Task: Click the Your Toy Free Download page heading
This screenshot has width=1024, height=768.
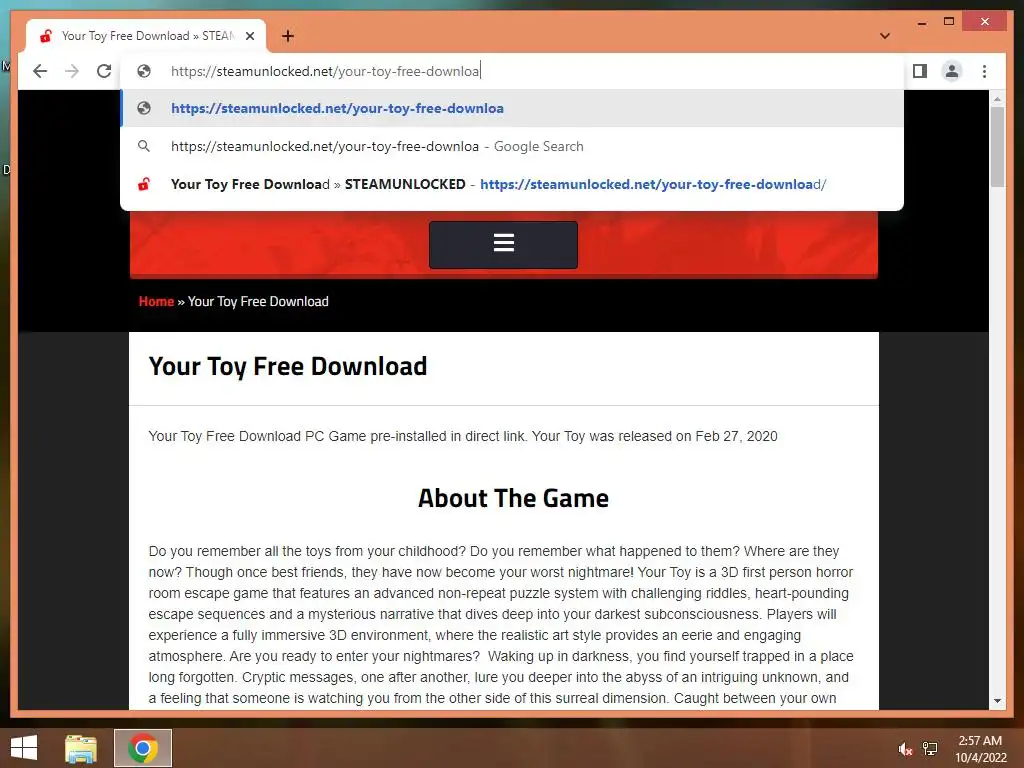Action: click(287, 366)
